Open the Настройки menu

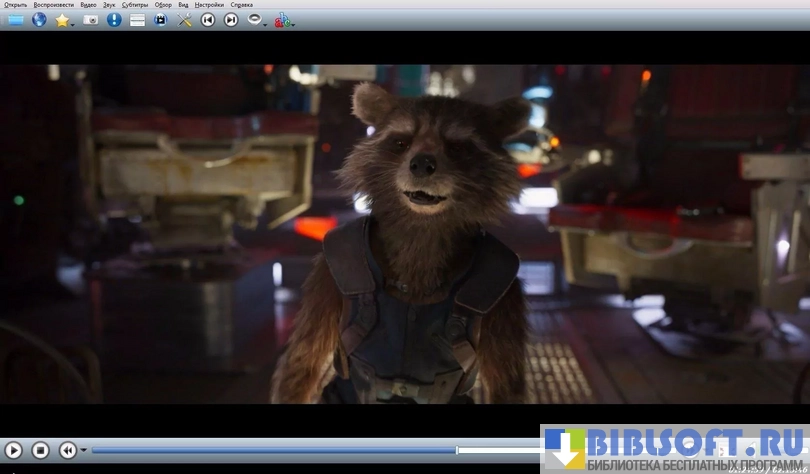coord(208,5)
